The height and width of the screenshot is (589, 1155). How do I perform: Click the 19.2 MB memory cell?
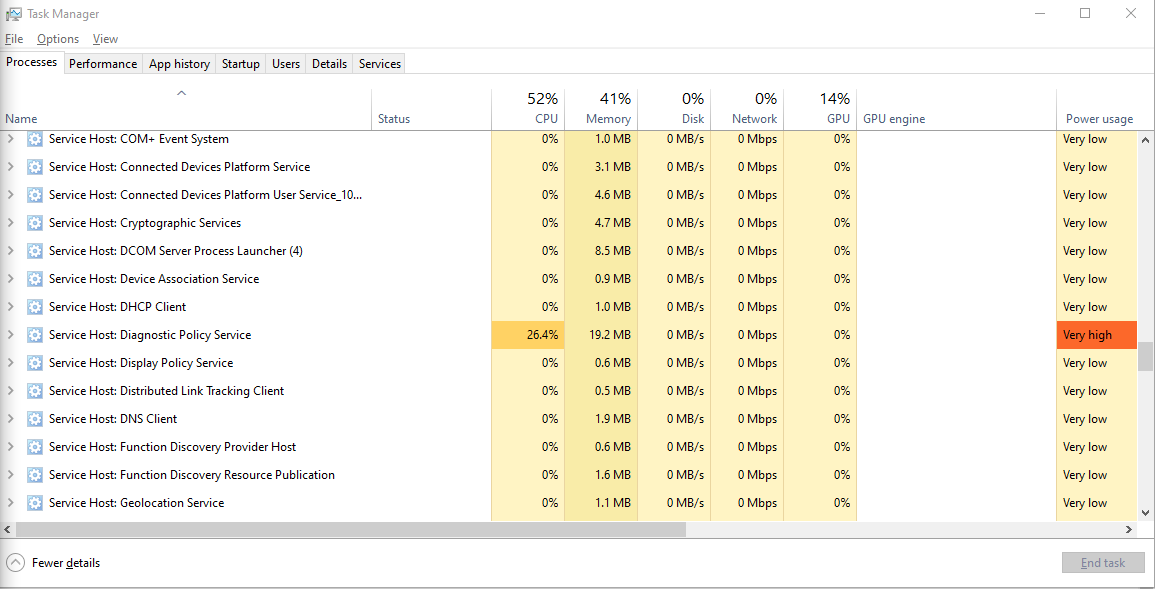(601, 335)
